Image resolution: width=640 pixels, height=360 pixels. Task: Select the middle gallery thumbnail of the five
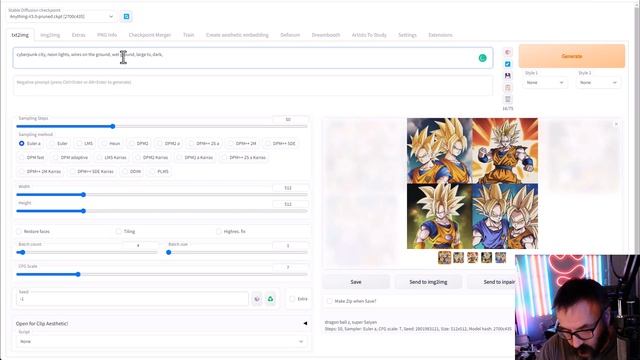(473, 258)
